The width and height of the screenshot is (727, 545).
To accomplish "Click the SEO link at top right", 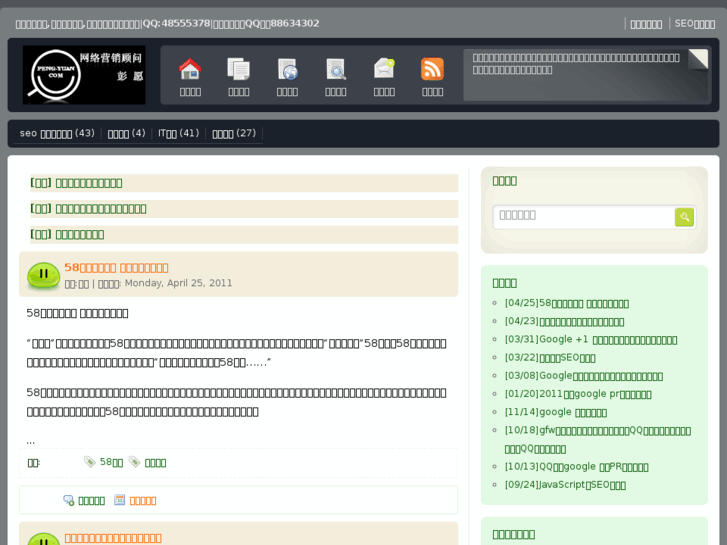I will (x=695, y=24).
